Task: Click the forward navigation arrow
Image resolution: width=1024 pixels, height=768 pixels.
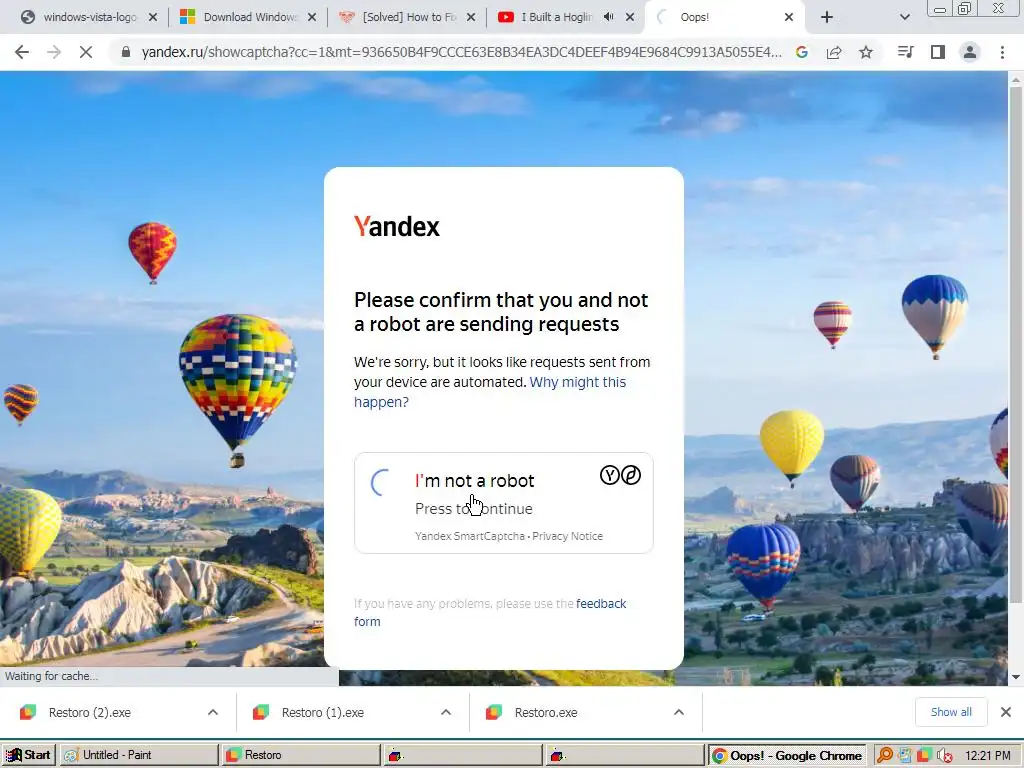Action: (54, 52)
